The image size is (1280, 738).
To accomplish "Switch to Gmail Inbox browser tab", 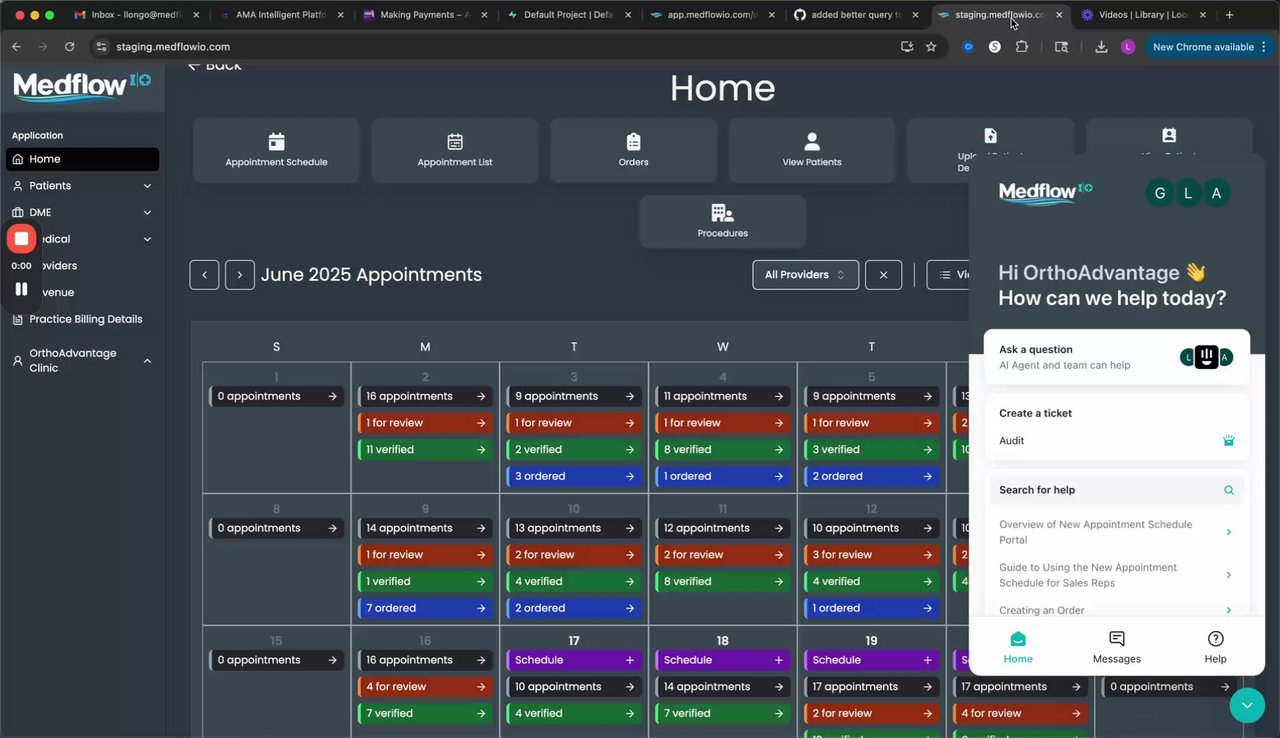I will 137,15.
